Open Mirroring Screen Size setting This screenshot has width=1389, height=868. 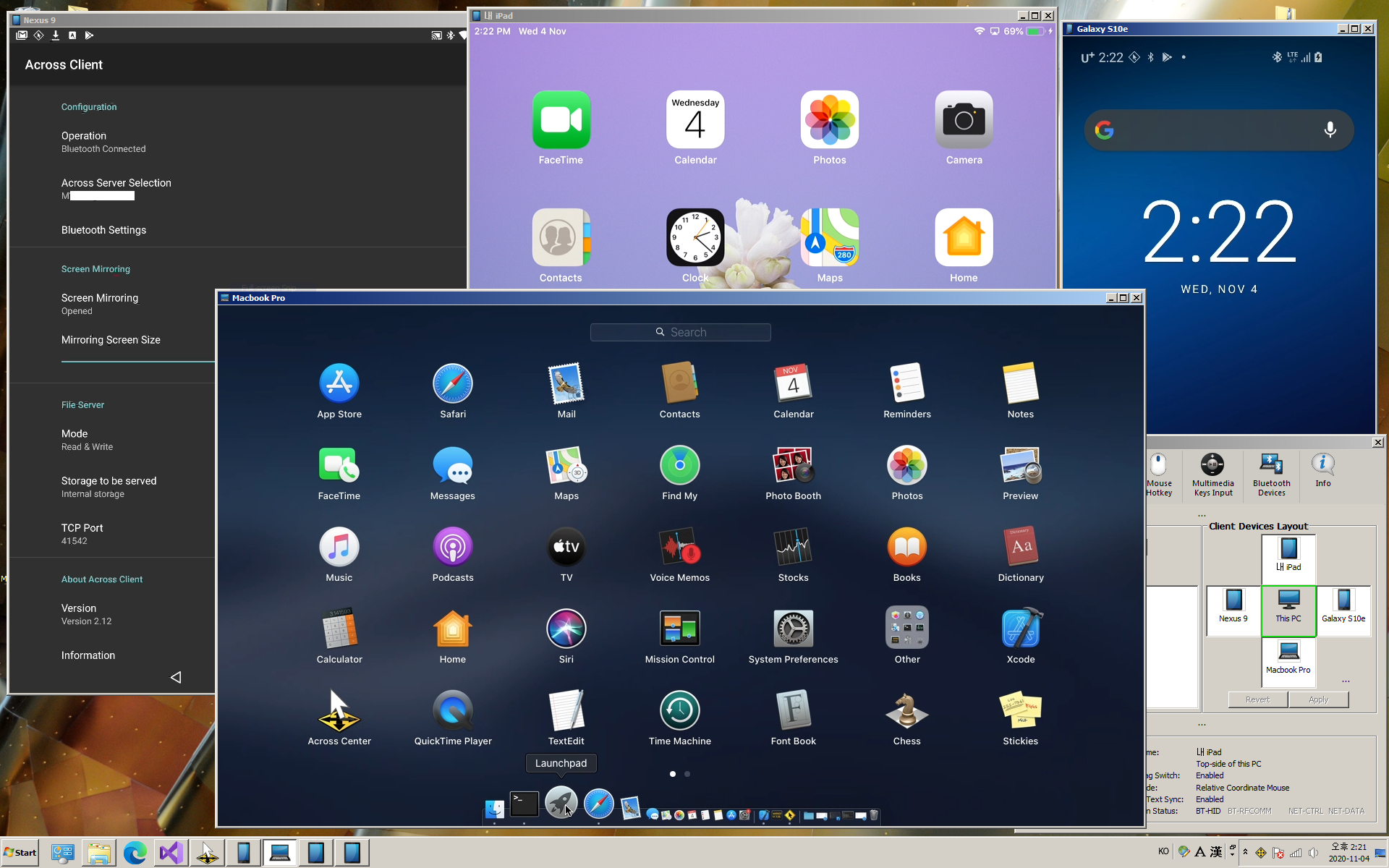point(111,340)
